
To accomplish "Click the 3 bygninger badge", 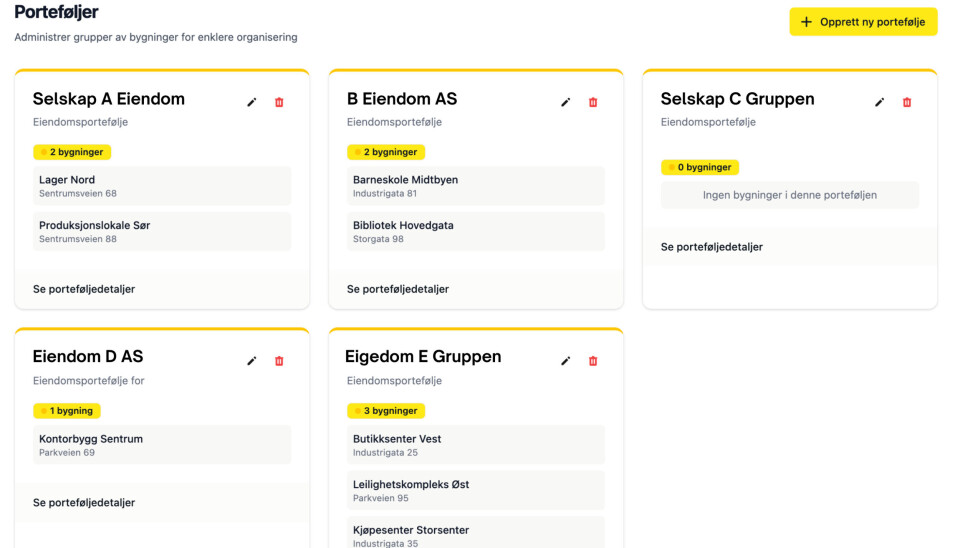I will tap(386, 411).
